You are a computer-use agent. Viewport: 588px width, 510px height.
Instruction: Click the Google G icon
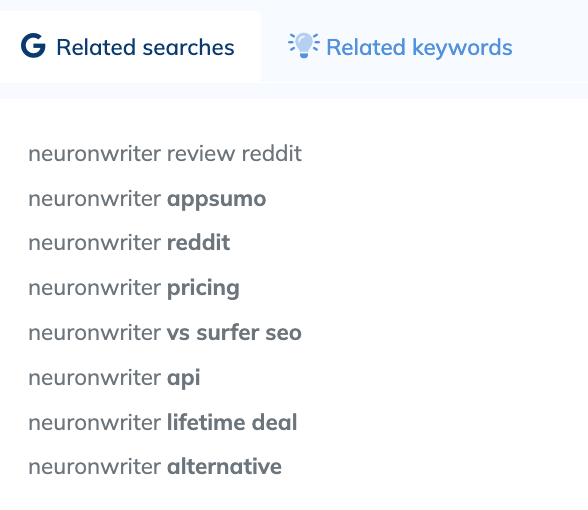(33, 46)
